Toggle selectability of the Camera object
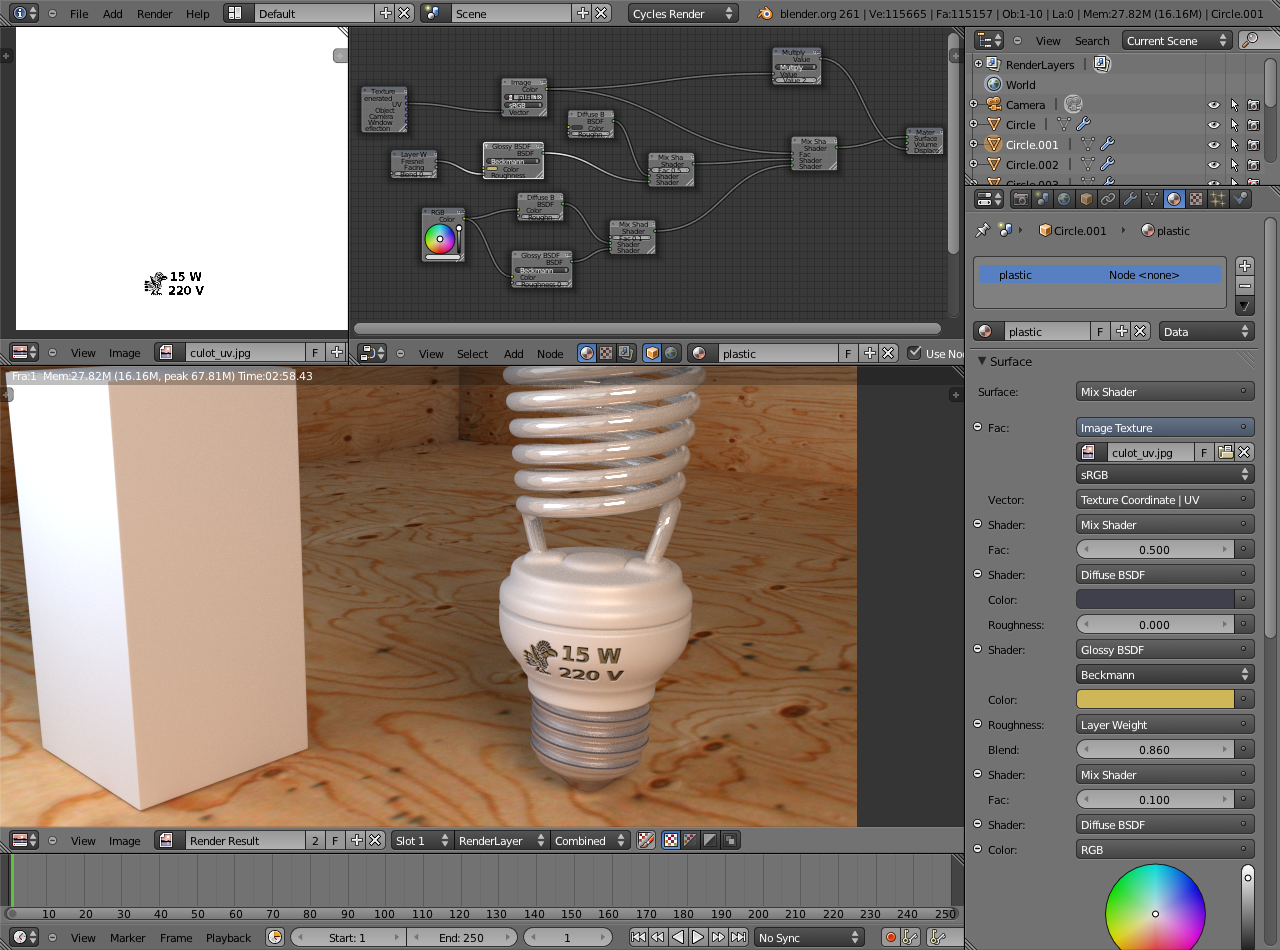 click(x=1234, y=105)
